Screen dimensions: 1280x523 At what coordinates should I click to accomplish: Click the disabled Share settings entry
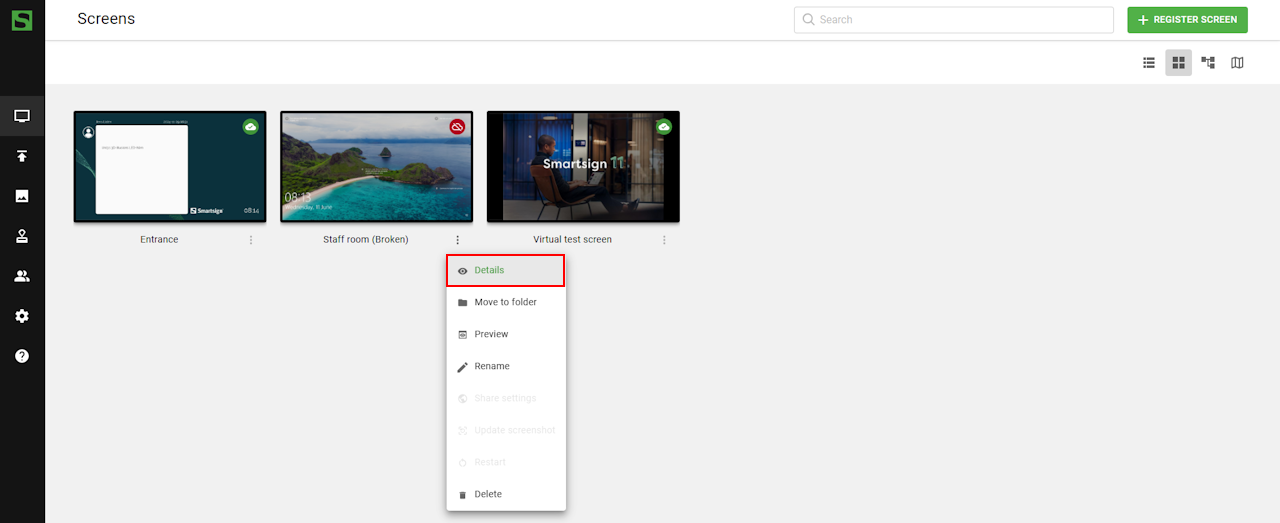pos(506,398)
